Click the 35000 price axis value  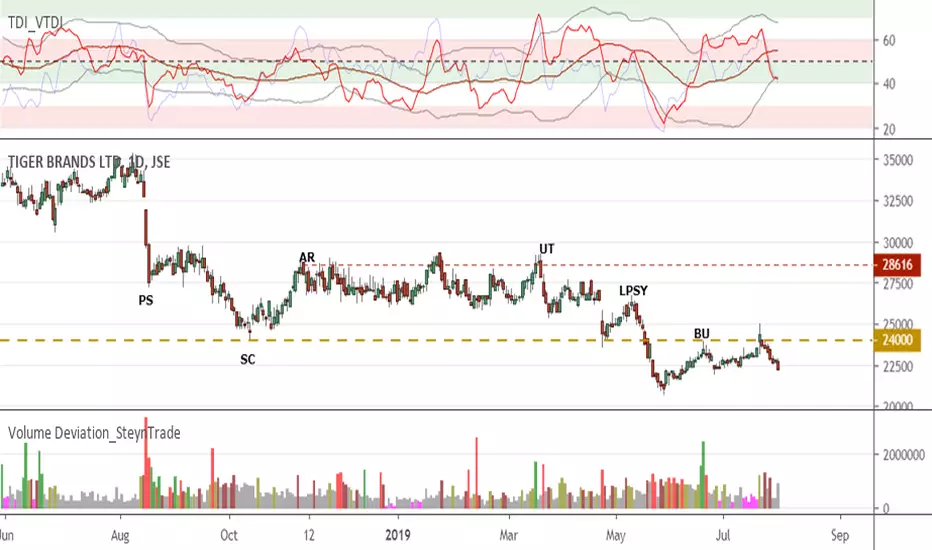click(898, 161)
